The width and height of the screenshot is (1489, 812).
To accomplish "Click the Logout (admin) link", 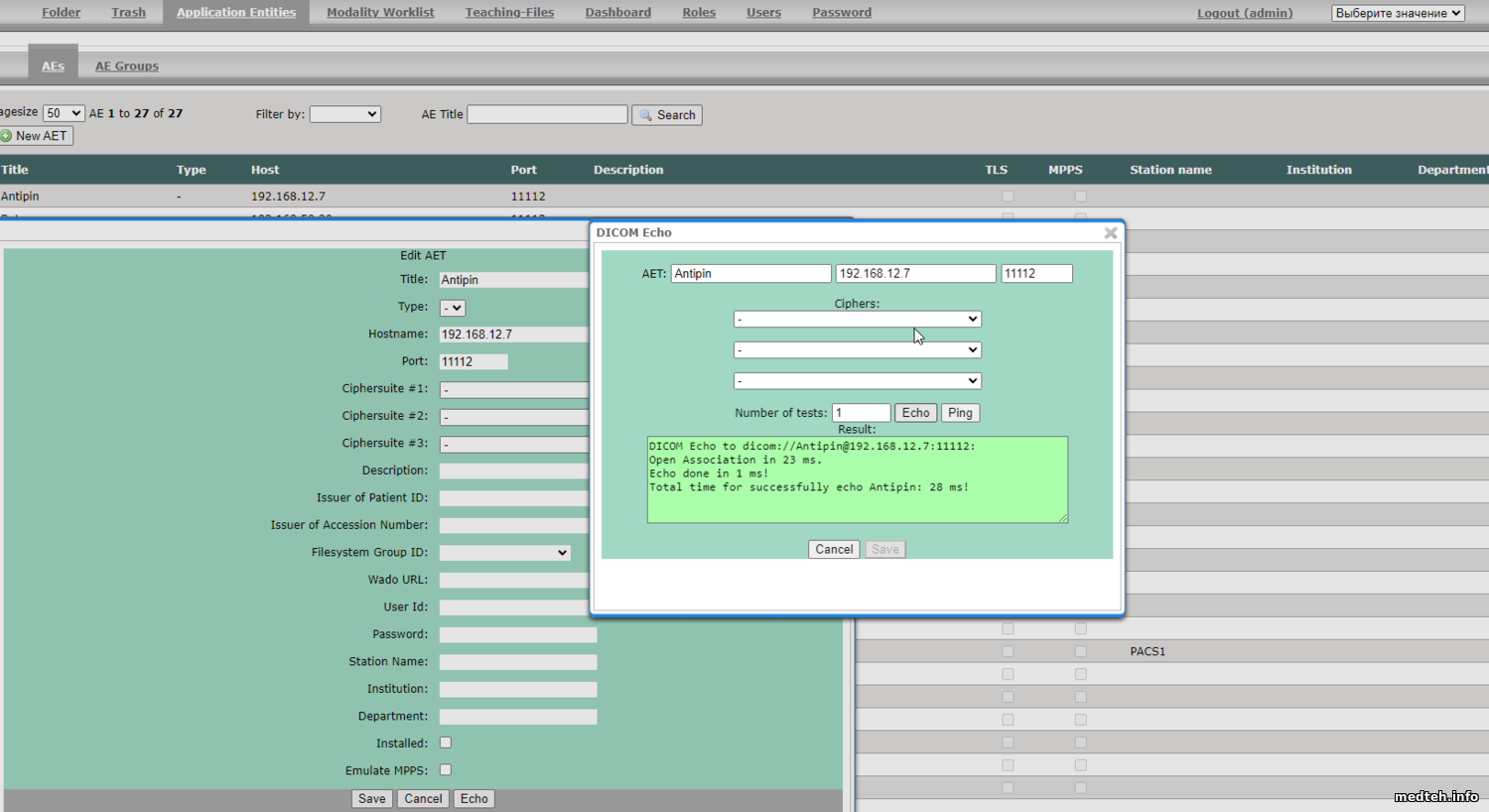I will point(1244,13).
